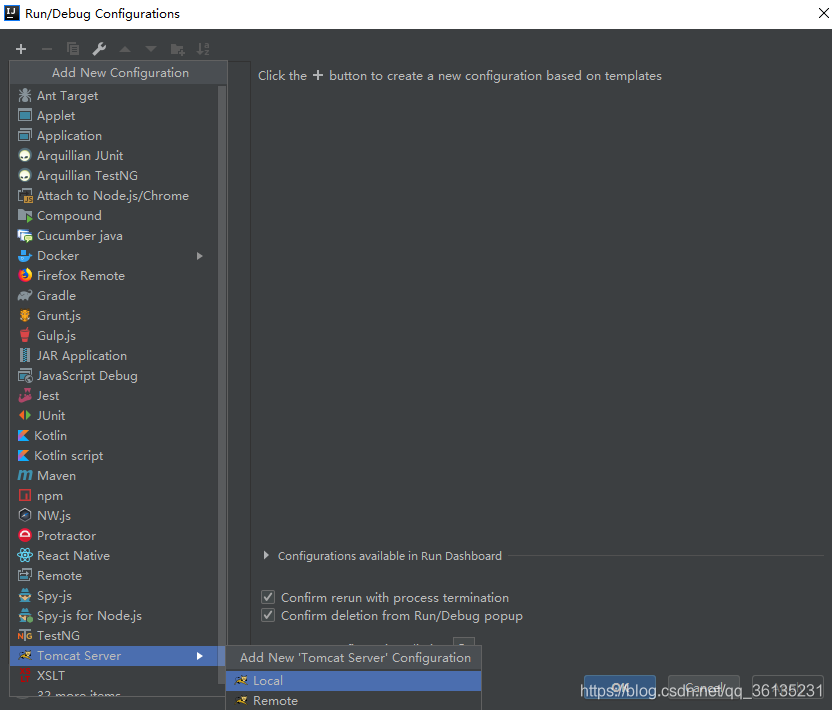
Task: Click the Sort Configurations icon
Action: click(x=205, y=48)
